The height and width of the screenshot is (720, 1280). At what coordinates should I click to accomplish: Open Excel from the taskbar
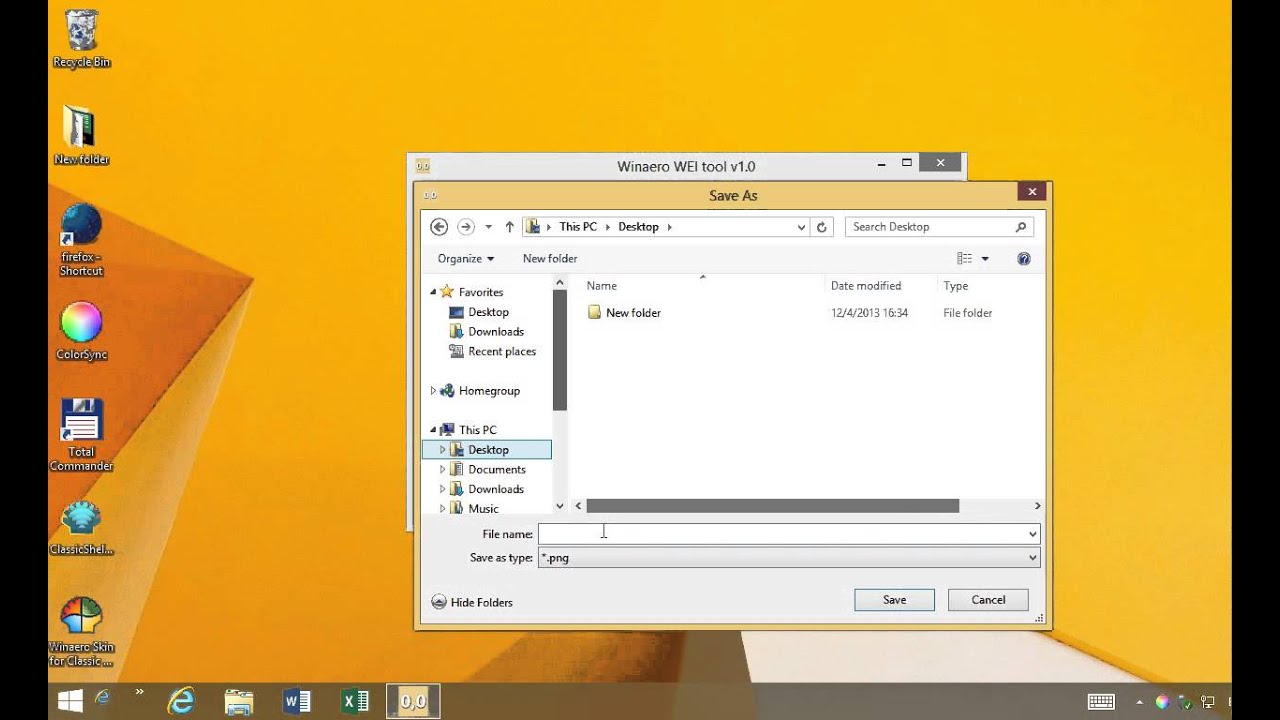(x=355, y=702)
